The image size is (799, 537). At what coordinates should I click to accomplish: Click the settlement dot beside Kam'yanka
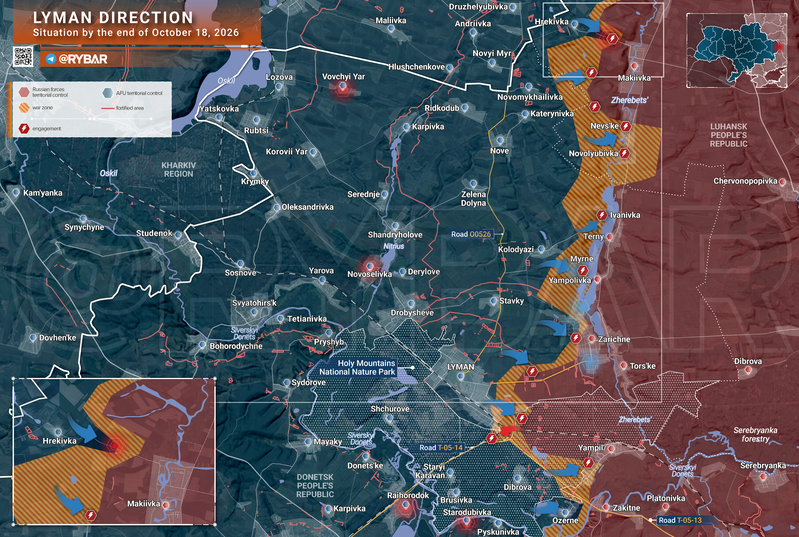click(16, 193)
